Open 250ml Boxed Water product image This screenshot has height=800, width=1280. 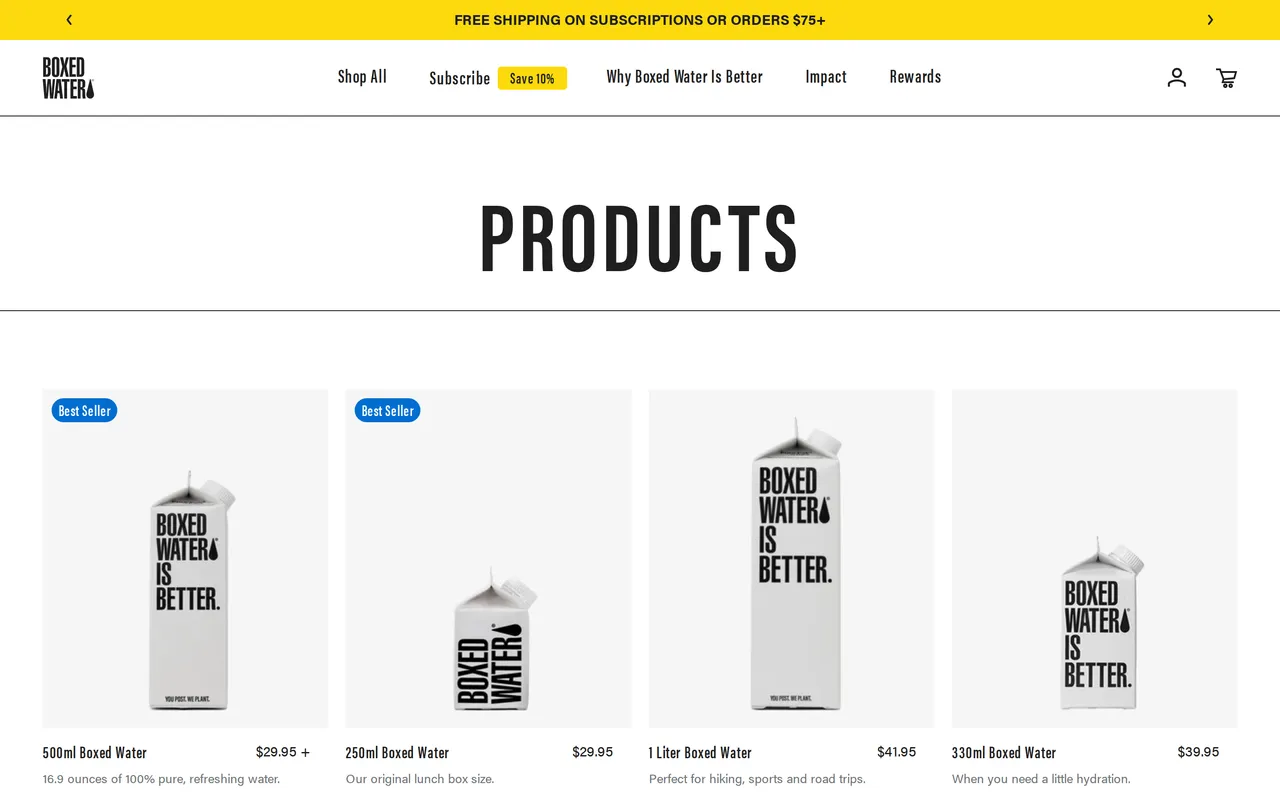coord(488,559)
